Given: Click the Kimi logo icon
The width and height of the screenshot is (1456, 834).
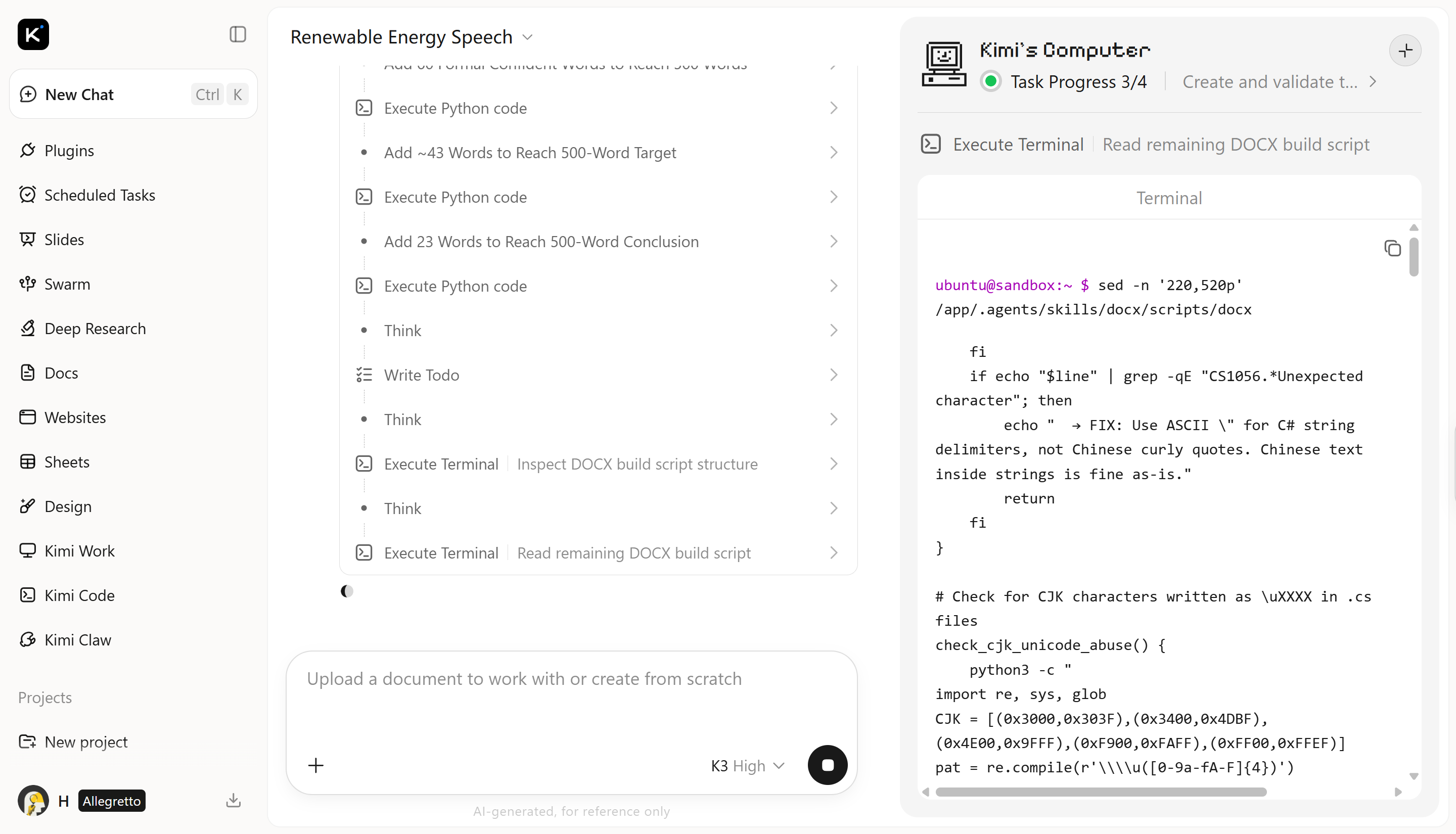Looking at the screenshot, I should pyautogui.click(x=33, y=34).
